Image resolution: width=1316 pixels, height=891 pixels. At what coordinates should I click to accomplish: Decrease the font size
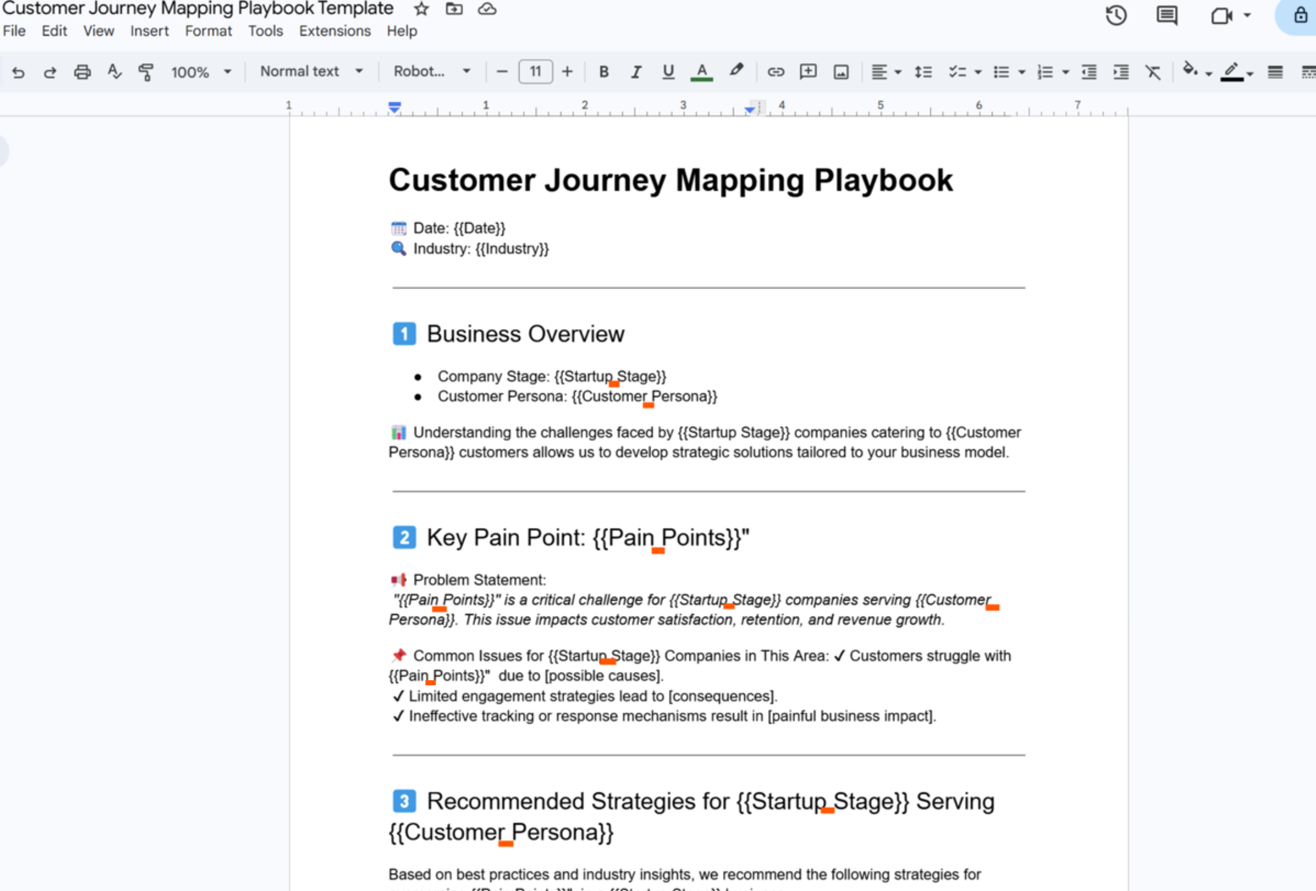click(x=502, y=72)
